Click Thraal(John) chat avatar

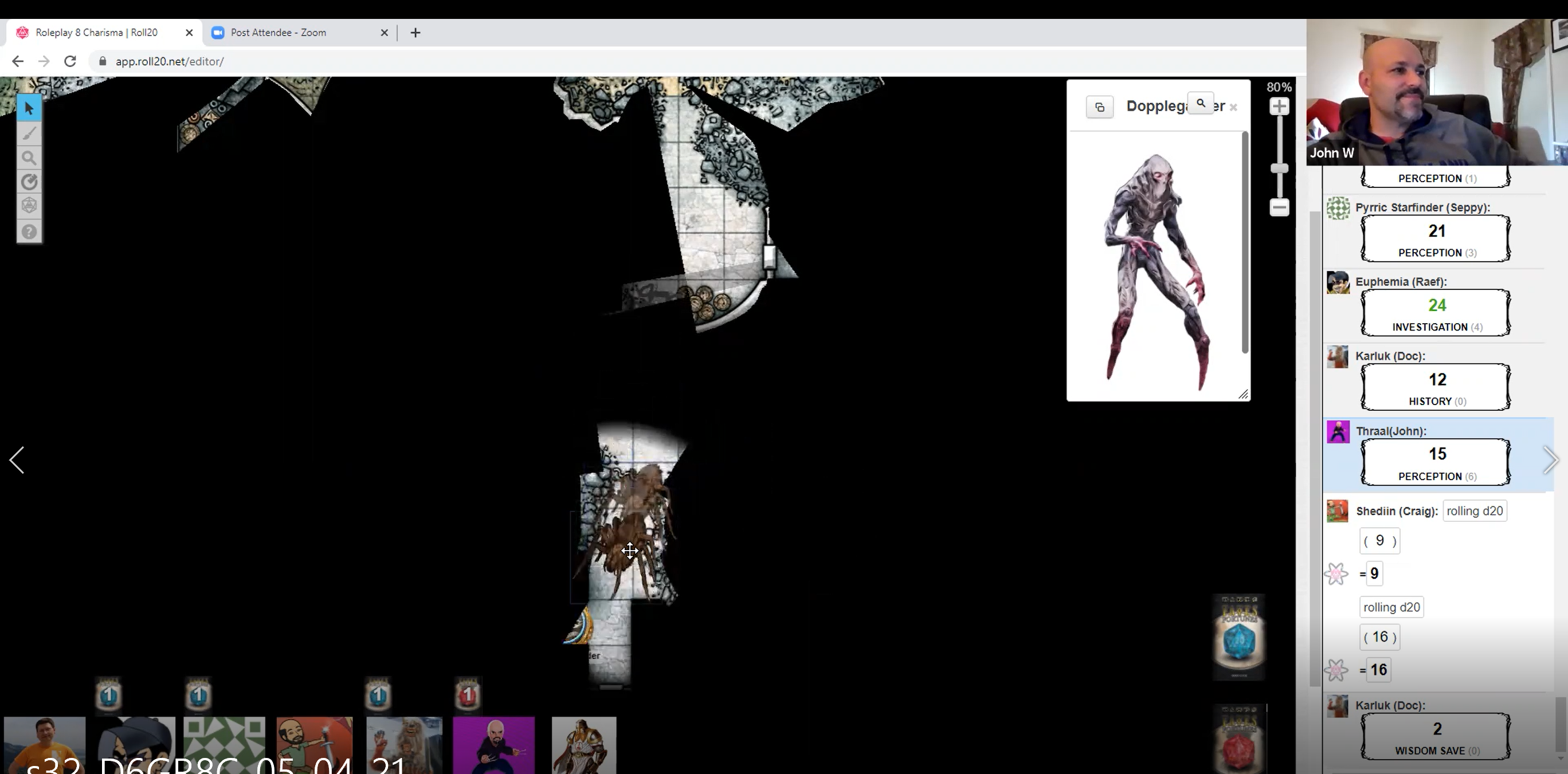1338,432
